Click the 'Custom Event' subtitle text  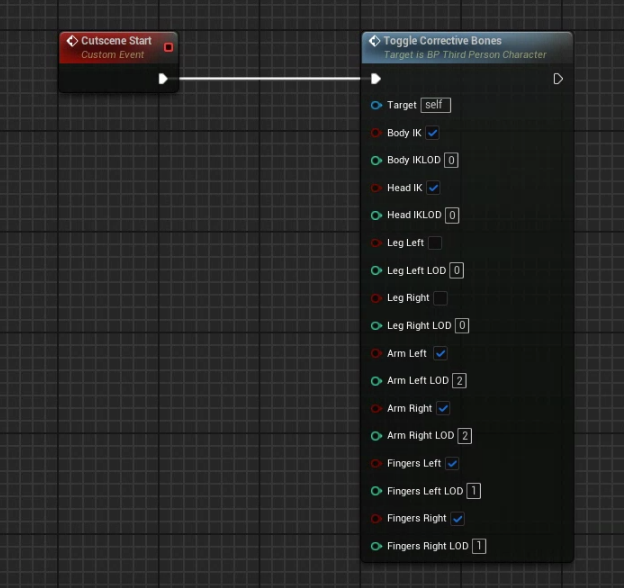click(x=113, y=55)
